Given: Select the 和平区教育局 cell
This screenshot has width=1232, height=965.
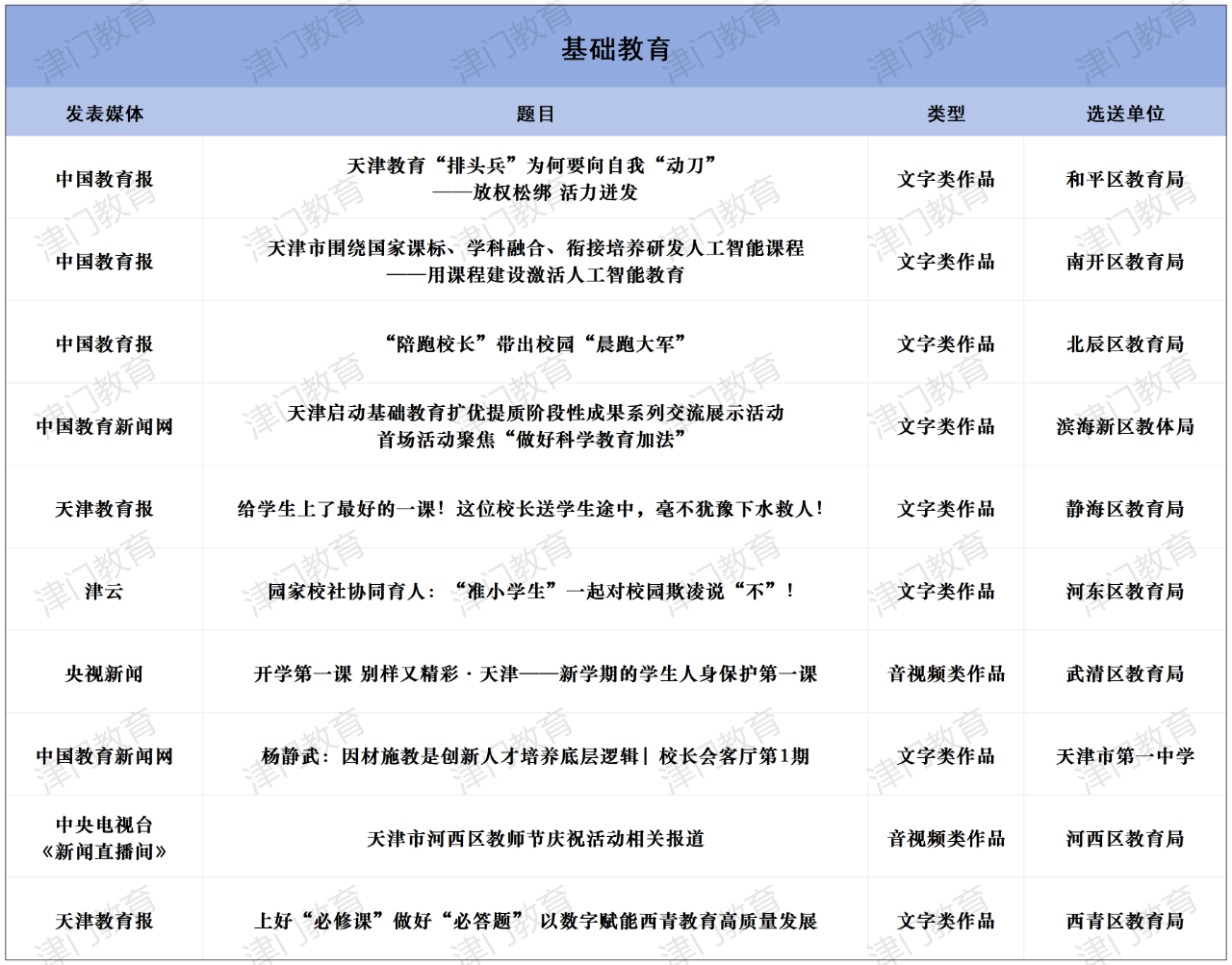Looking at the screenshot, I should click(x=1125, y=179).
